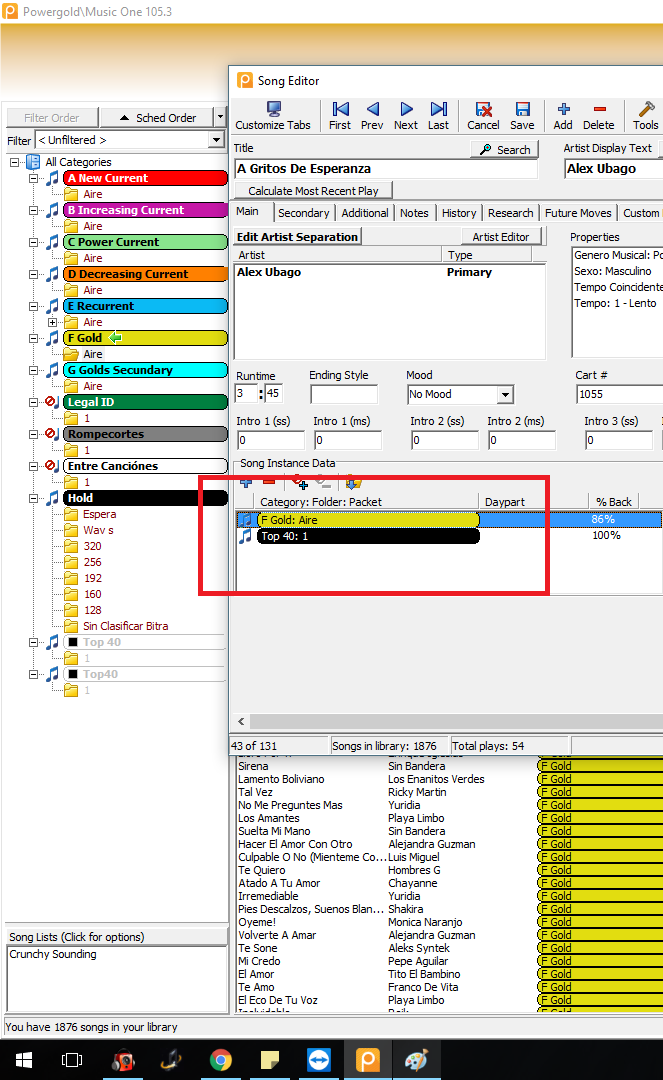
Task: Cancel the song edits
Action: point(483,116)
